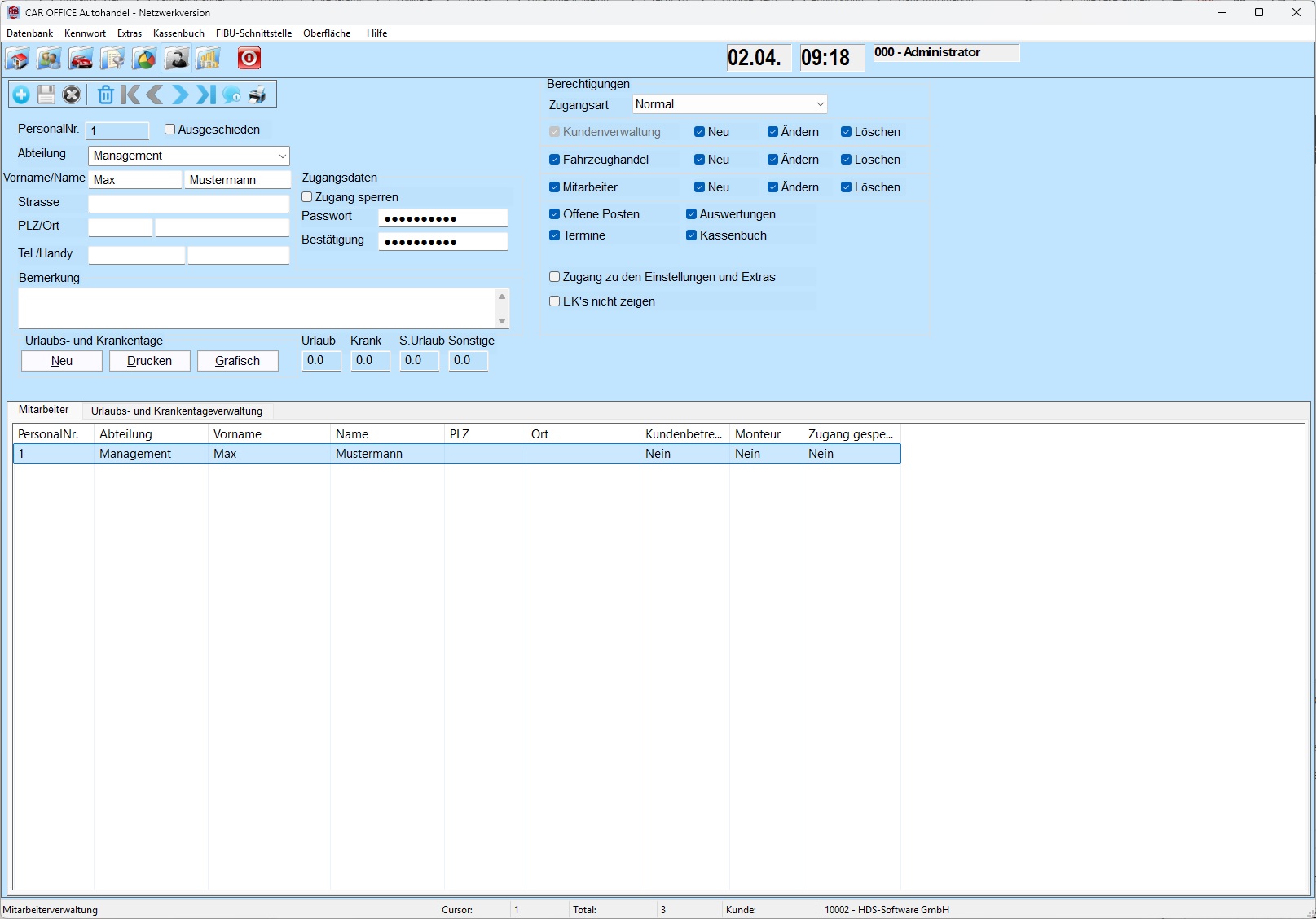The height and width of the screenshot is (919, 1316).
Task: Enable Zugang sperren checkbox
Action: tap(307, 197)
